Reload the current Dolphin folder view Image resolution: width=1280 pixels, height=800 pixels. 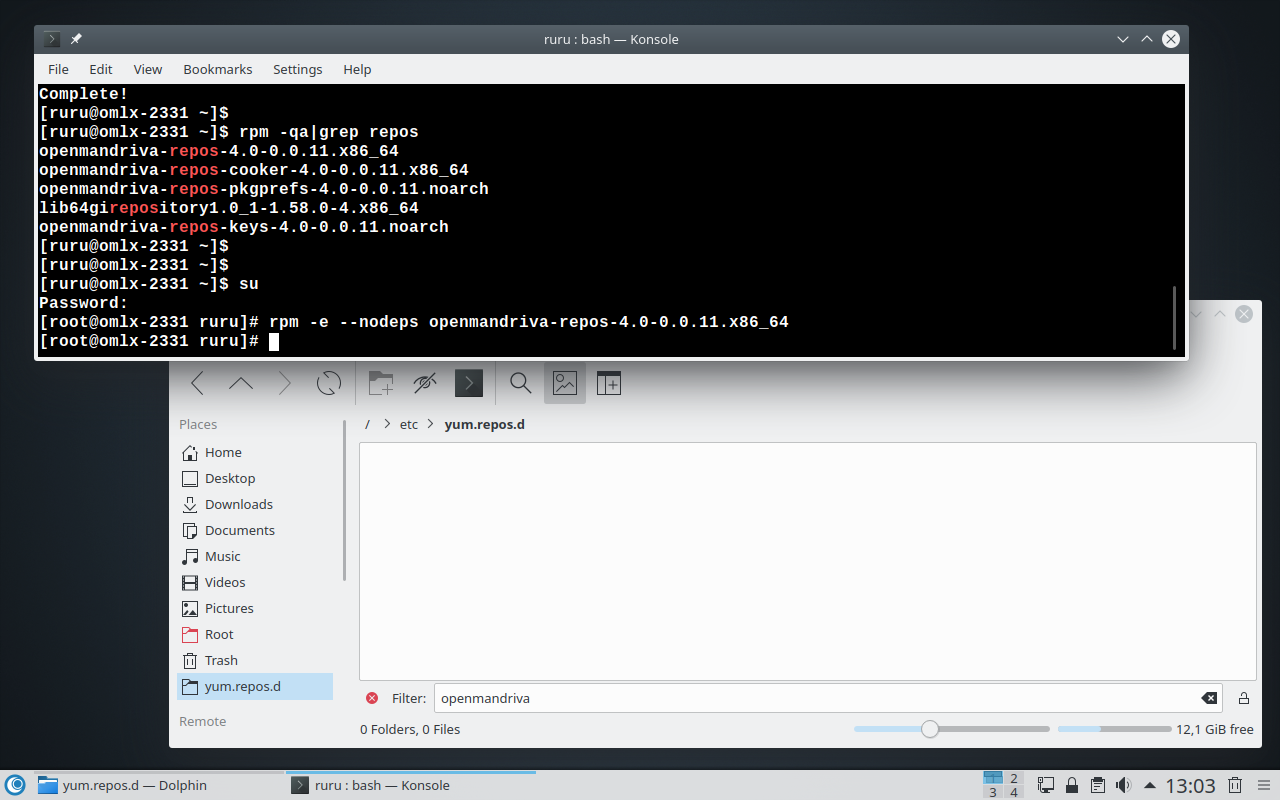click(x=329, y=383)
